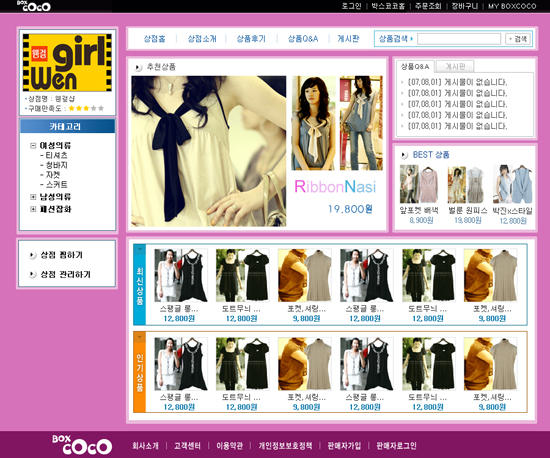Click the arrow icon beside 상점 찜하기

click(32, 255)
